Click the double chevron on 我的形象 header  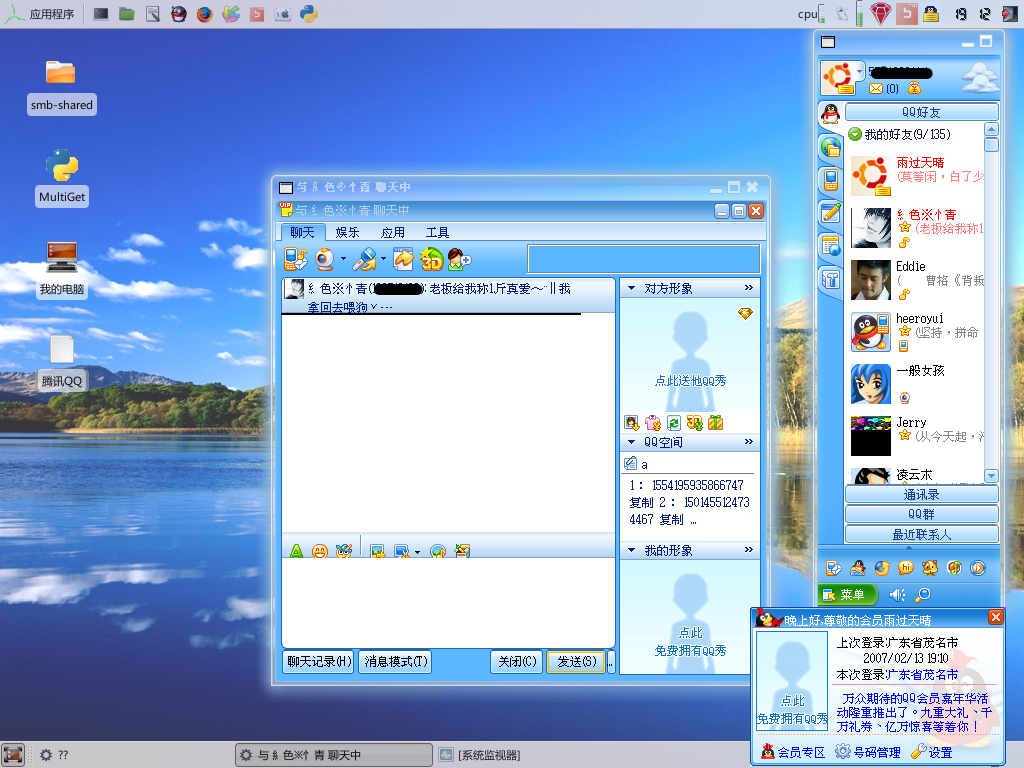[x=748, y=550]
